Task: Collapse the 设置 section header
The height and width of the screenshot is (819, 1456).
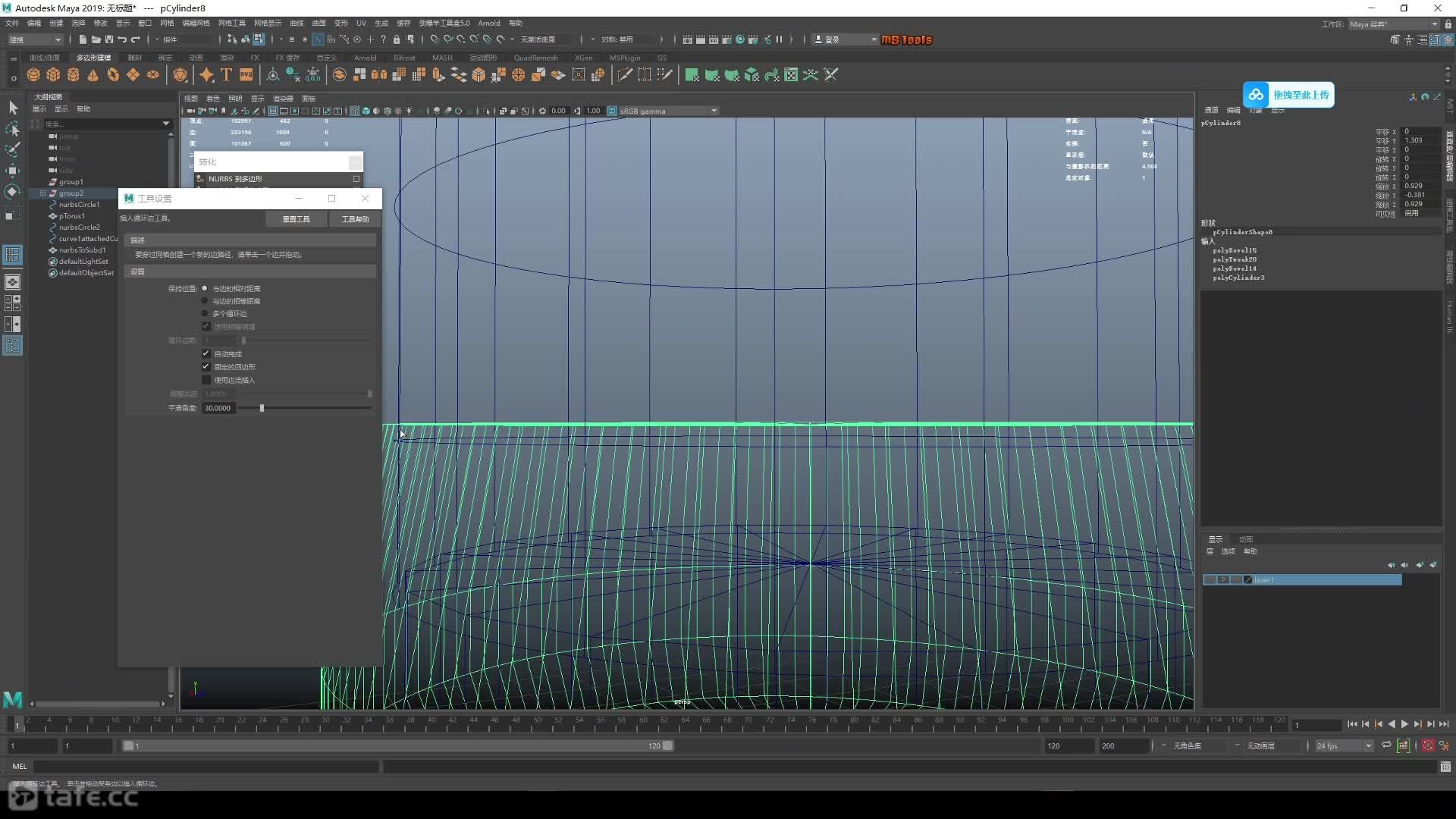Action: [250, 271]
